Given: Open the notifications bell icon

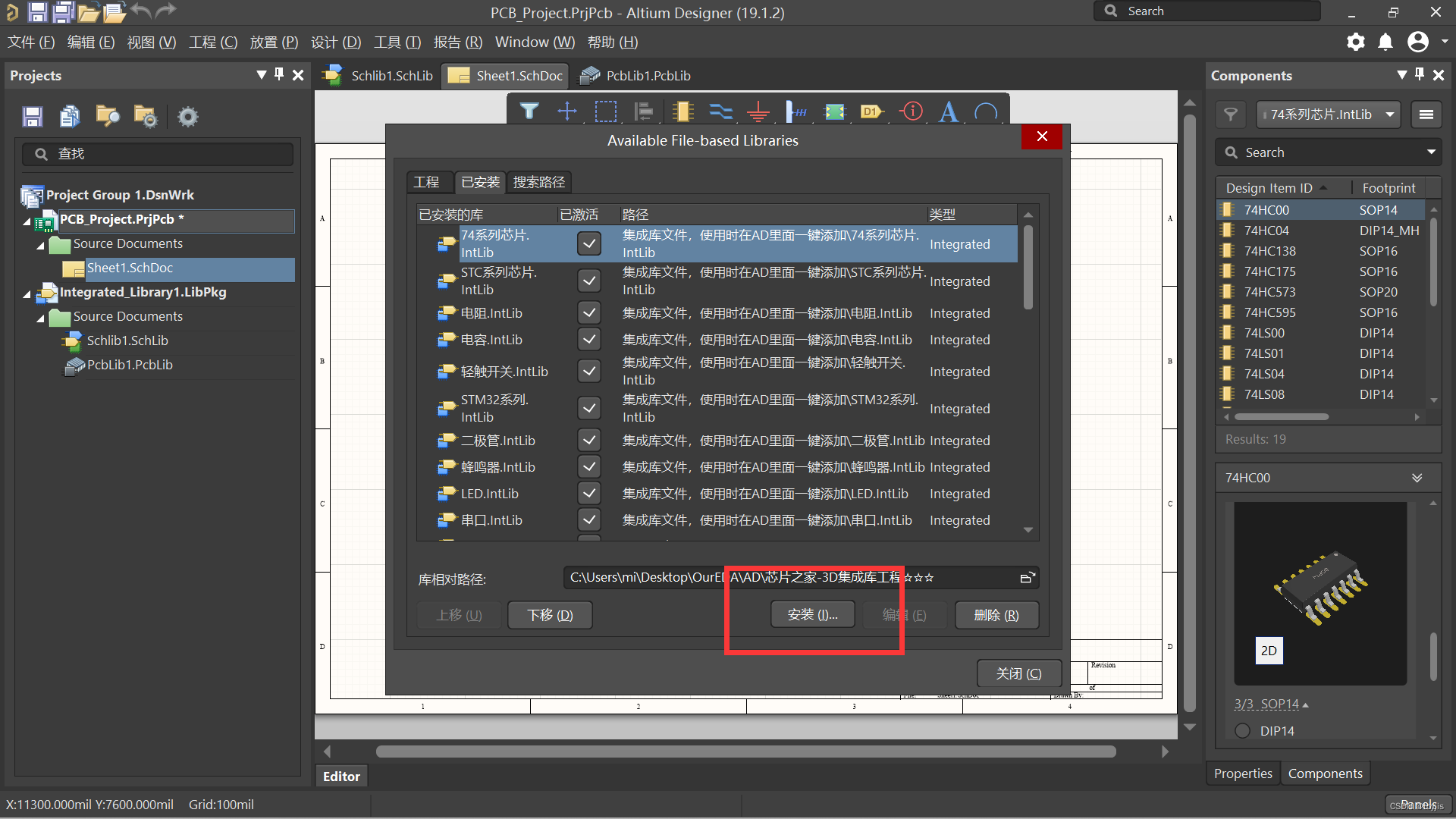Looking at the screenshot, I should pos(1385,42).
